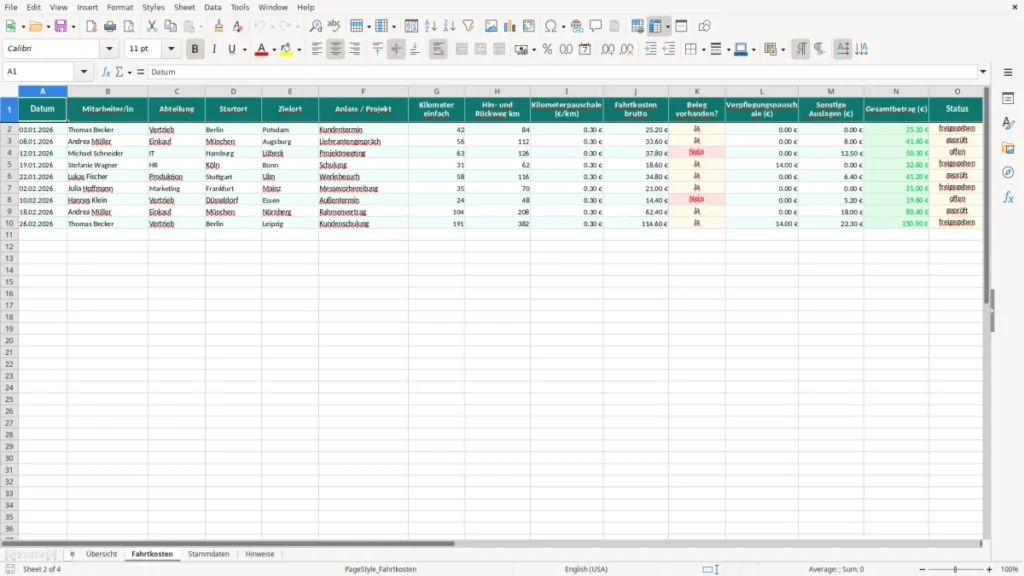Open the sidebar Navigator deck
Image resolution: width=1024 pixels, height=576 pixels.
pos(1008,172)
